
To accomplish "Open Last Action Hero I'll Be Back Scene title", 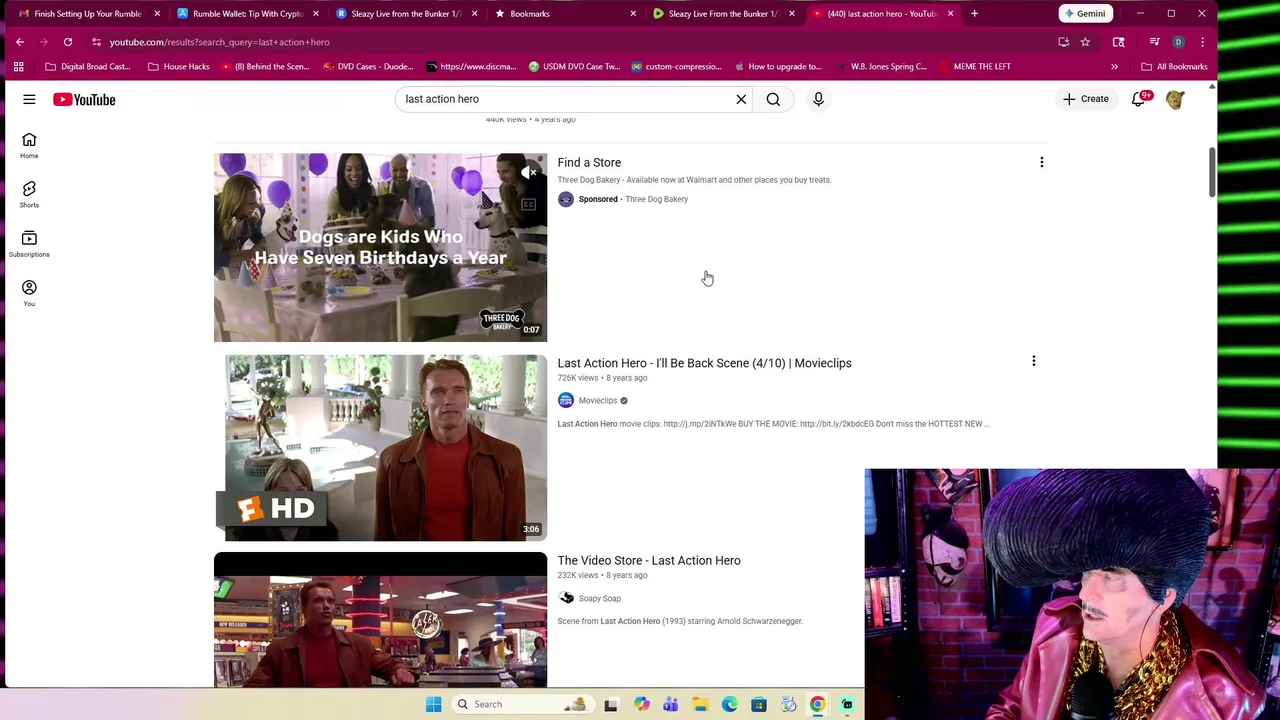I will tap(704, 363).
